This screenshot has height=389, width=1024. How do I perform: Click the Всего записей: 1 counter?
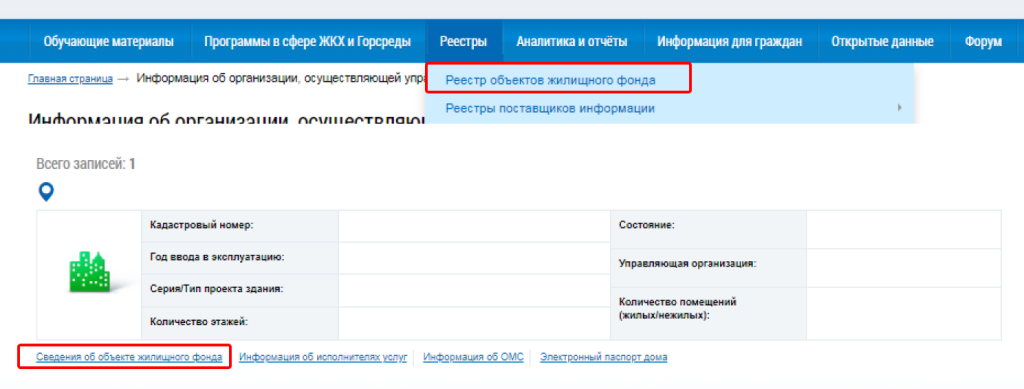(86, 164)
